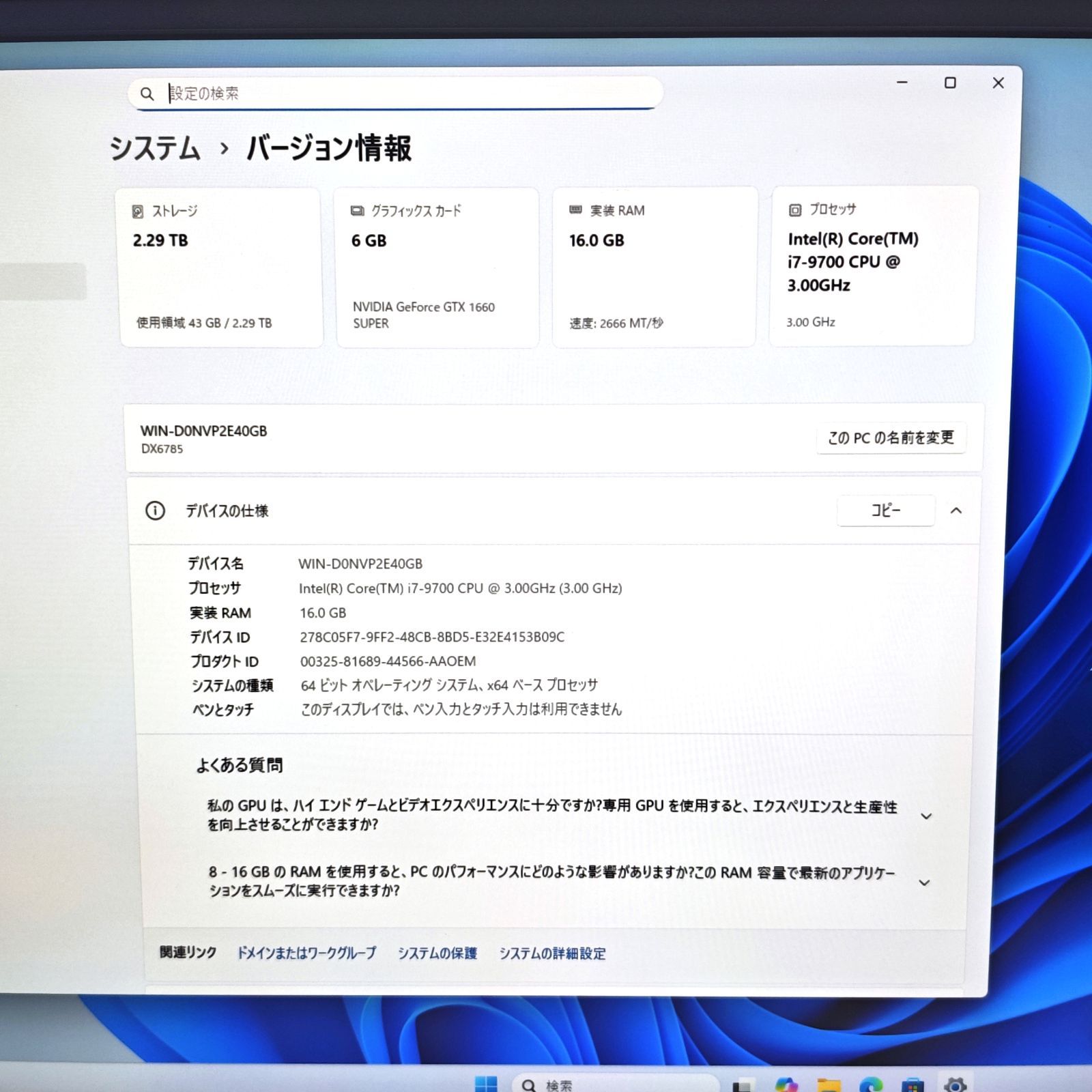Viewport: 1092px width, 1092px height.
Task: Click the 64 ビット オペレーティング システム value
Action: 449,685
